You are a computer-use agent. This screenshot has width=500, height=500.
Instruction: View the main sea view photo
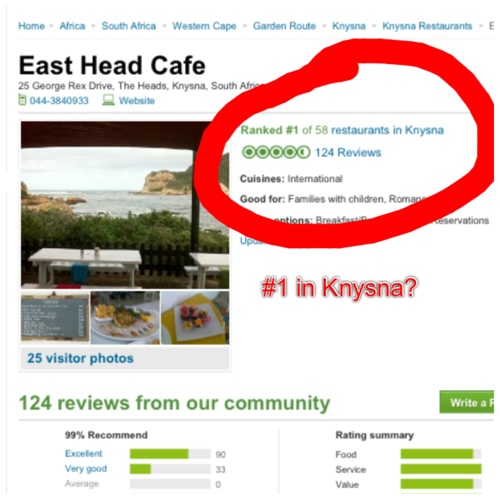pyautogui.click(x=125, y=205)
